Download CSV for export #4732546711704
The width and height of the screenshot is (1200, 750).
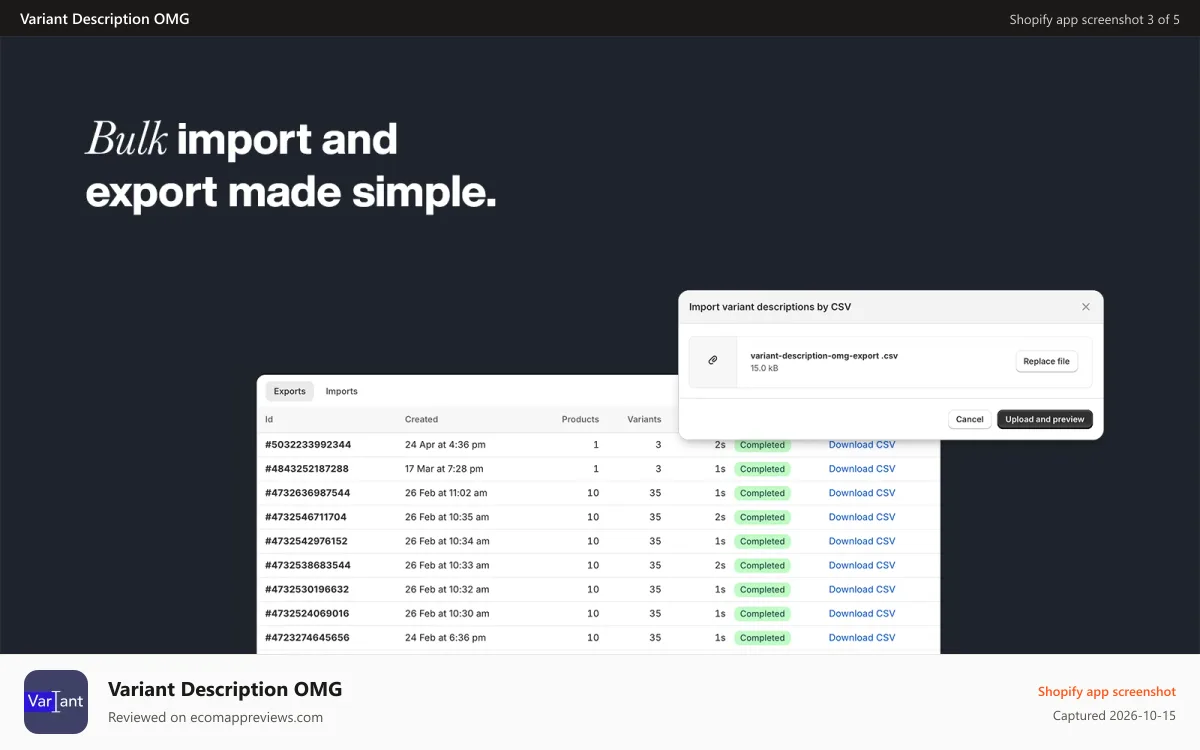862,517
